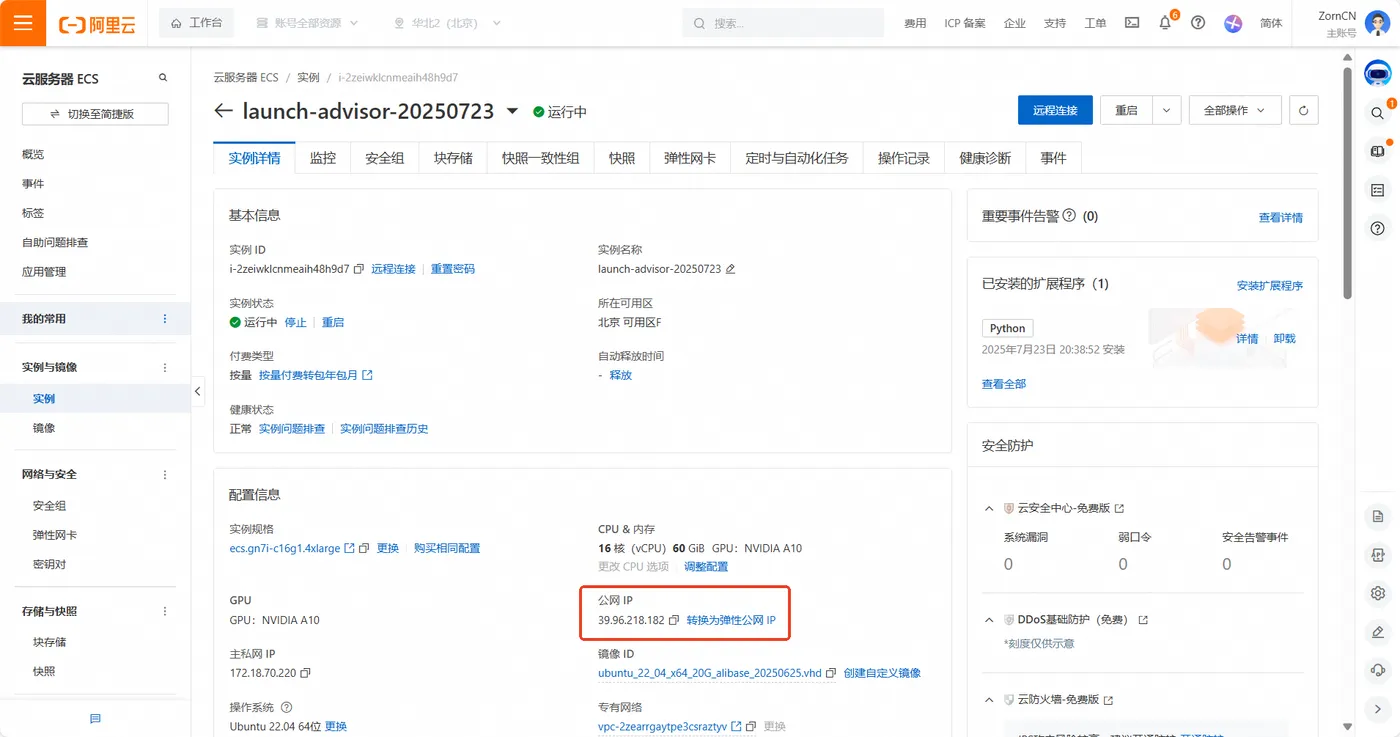Switch to the 安全组 tab

(384, 158)
